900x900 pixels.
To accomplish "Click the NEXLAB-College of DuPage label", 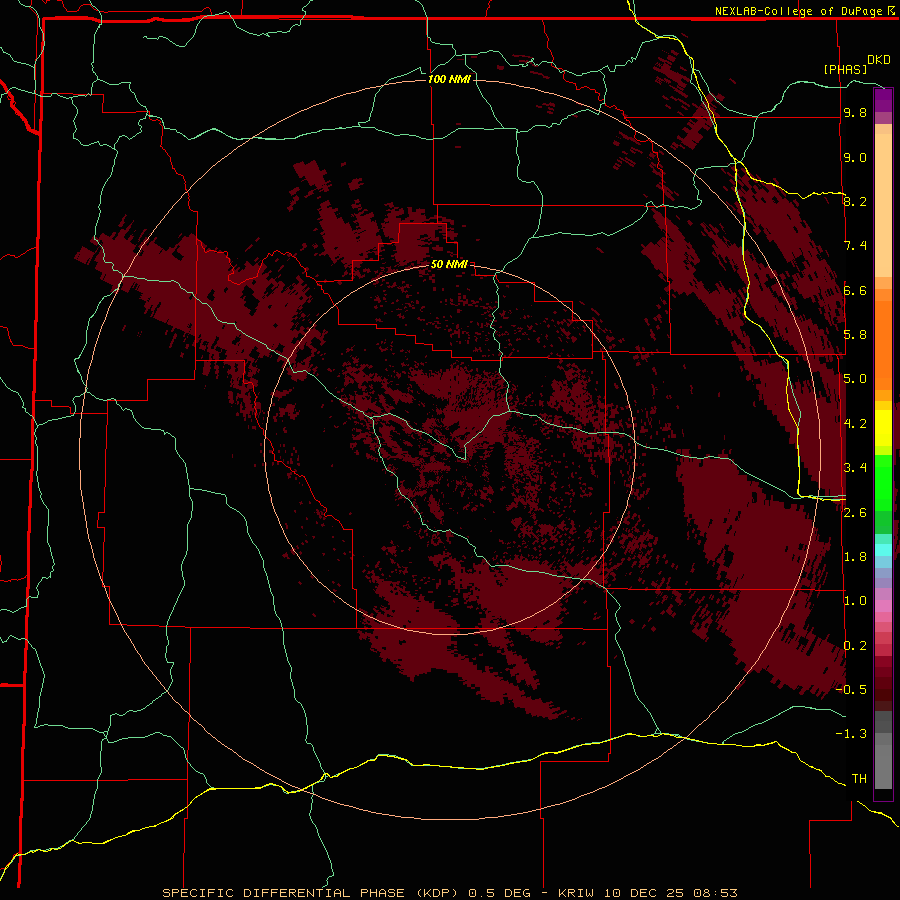I will 798,11.
